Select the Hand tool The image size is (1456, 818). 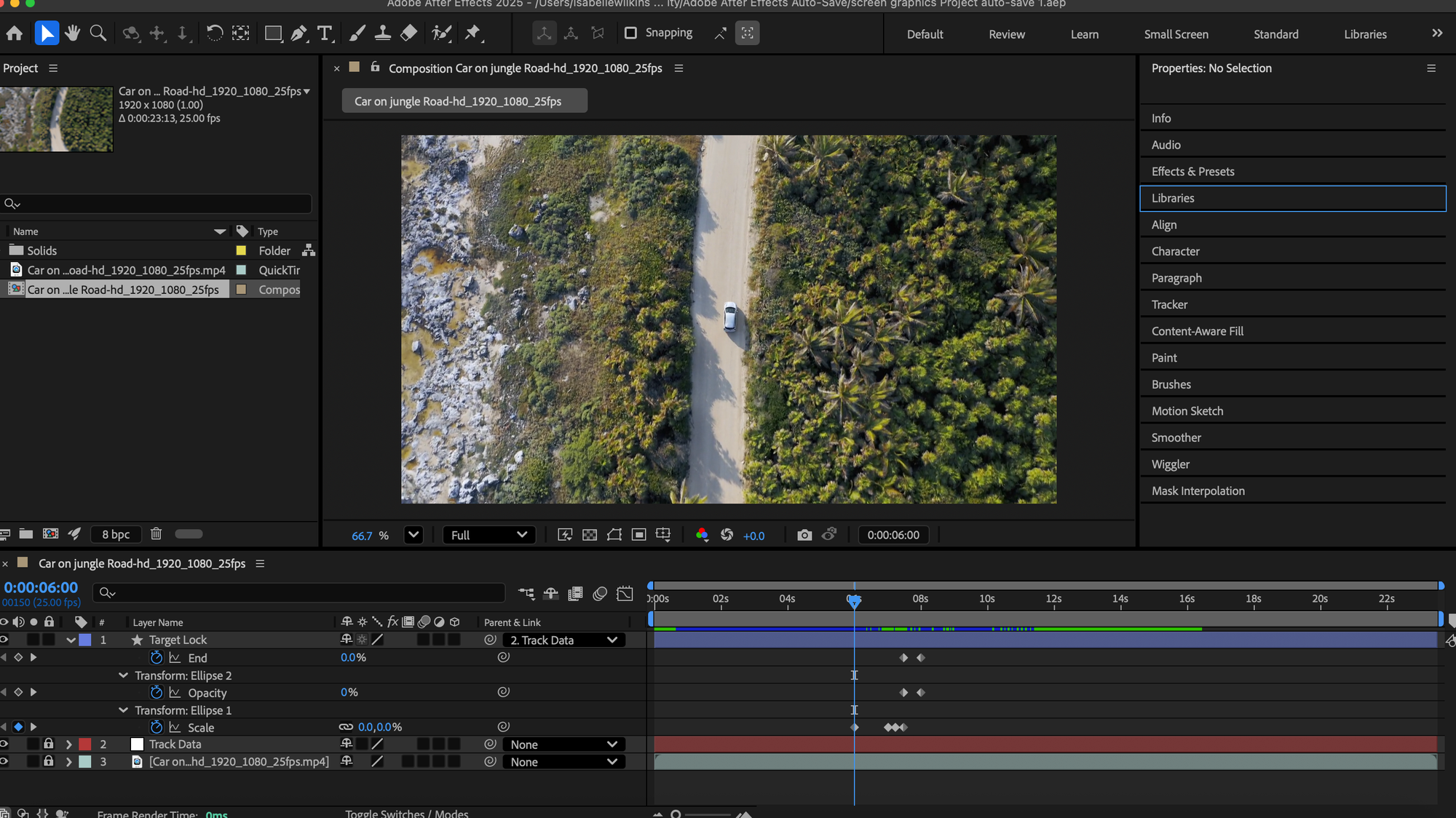(x=72, y=33)
